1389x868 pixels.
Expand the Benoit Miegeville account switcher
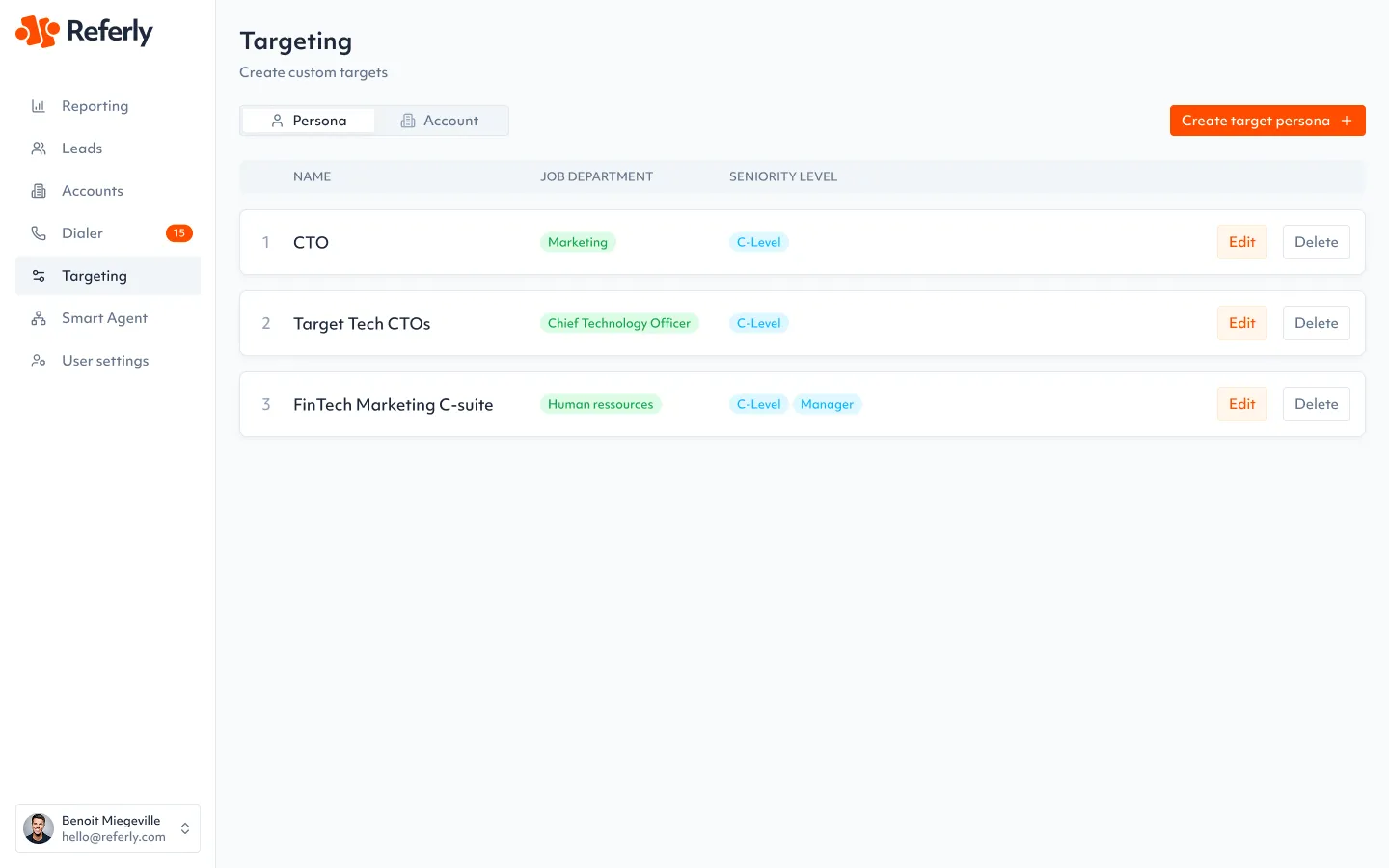[185, 828]
